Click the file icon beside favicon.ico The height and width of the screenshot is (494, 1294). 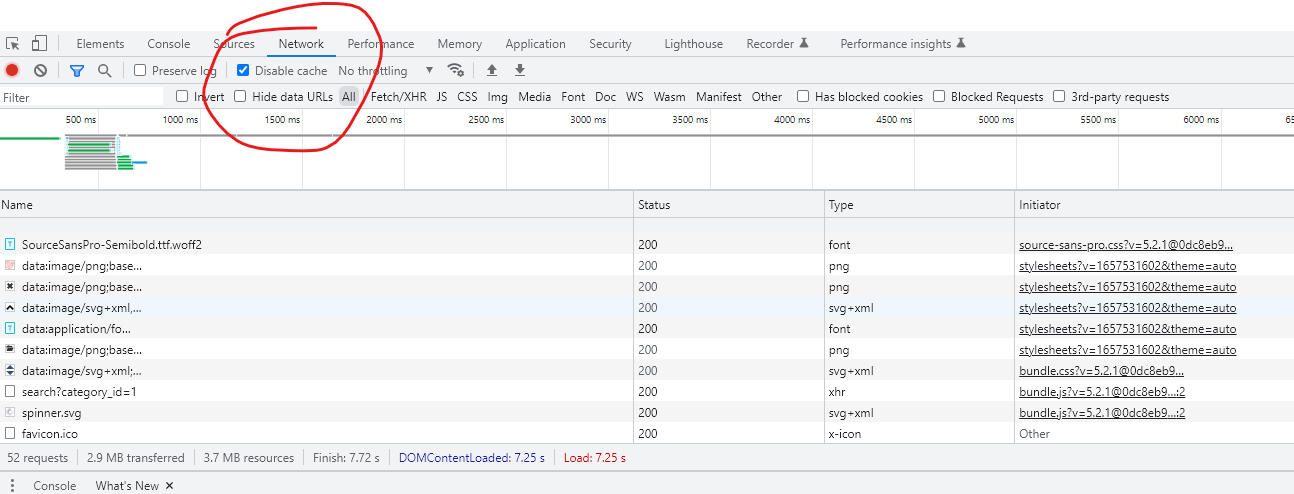(10, 434)
